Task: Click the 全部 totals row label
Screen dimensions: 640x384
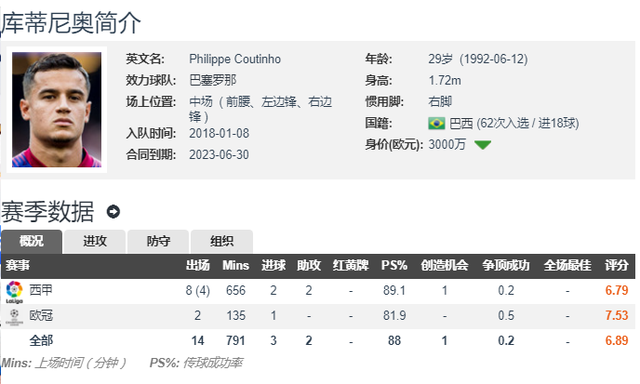Action: pos(41,340)
